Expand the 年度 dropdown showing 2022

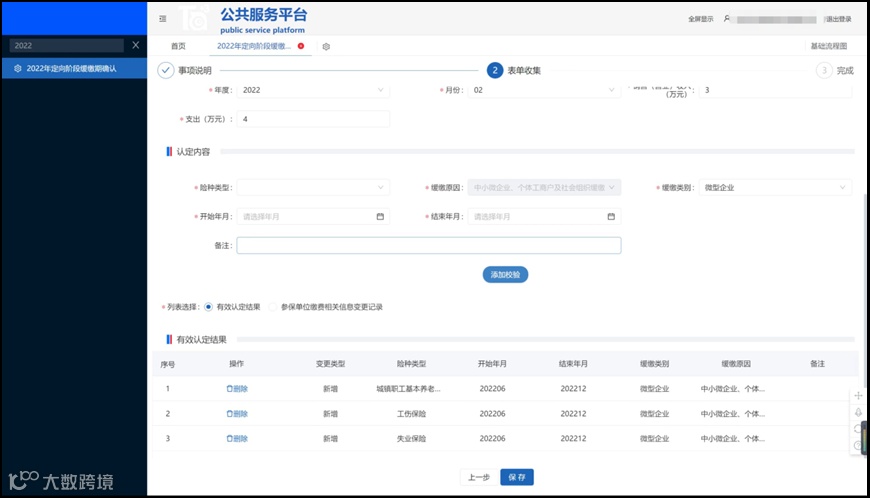[x=313, y=90]
